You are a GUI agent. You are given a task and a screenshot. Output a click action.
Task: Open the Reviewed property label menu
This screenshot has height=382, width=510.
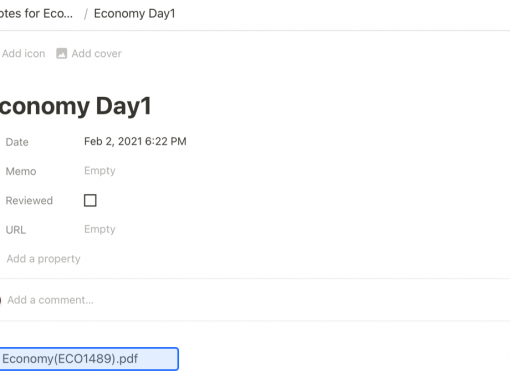[29, 201]
